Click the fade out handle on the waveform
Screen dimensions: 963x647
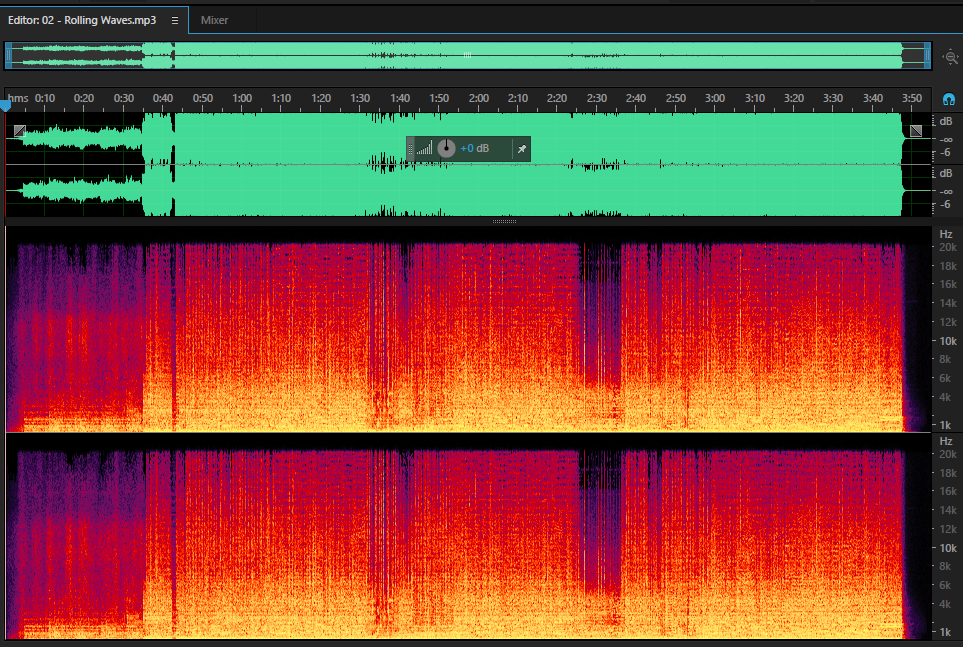(916, 130)
